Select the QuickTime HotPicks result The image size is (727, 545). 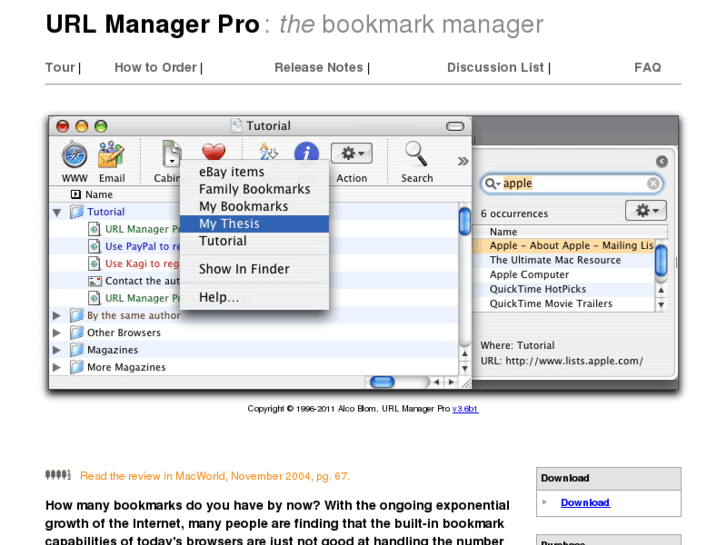[x=563, y=289]
